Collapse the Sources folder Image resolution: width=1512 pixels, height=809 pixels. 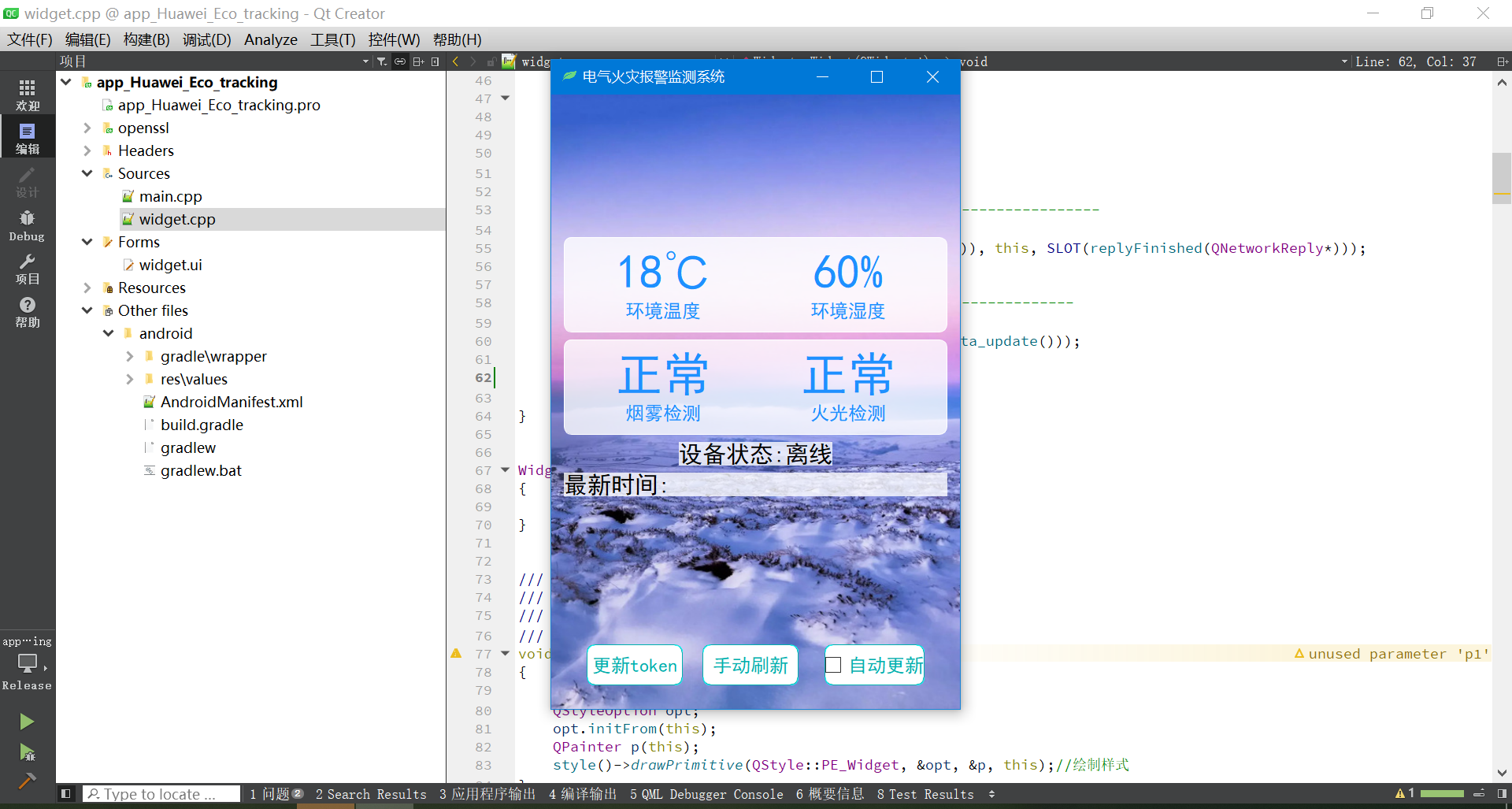87,173
